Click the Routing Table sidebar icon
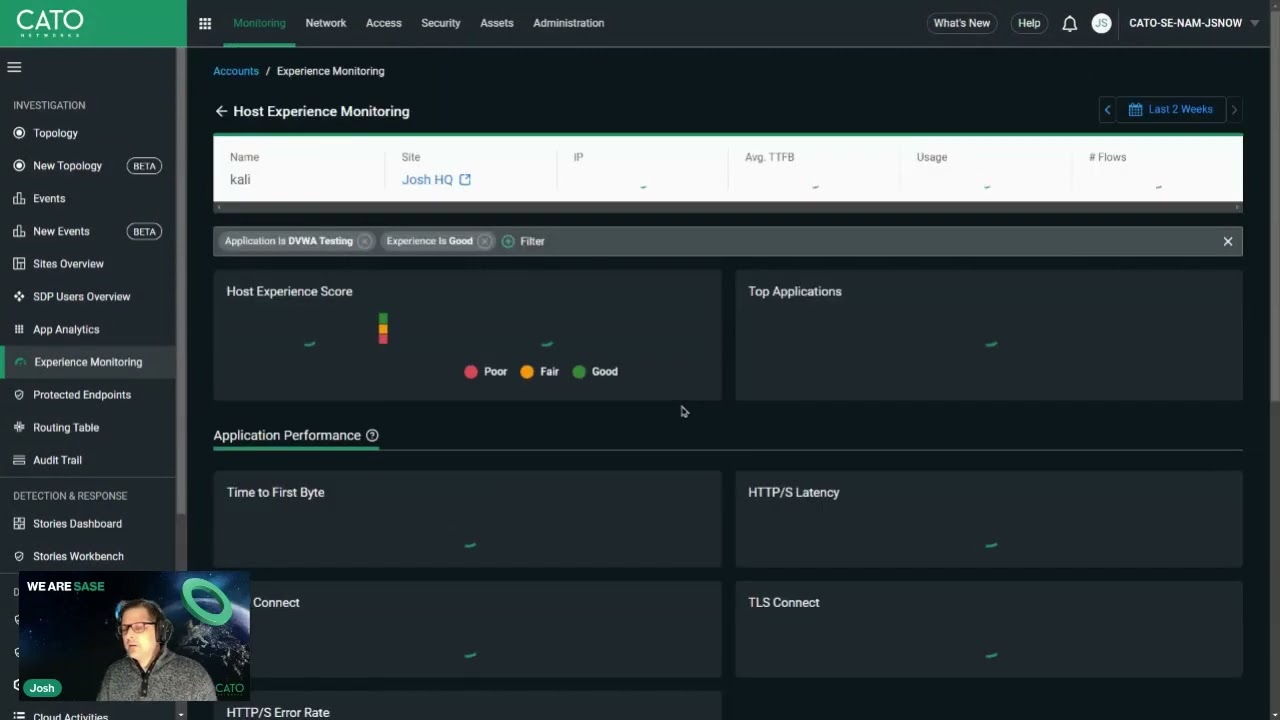The width and height of the screenshot is (1280, 720). [x=19, y=427]
